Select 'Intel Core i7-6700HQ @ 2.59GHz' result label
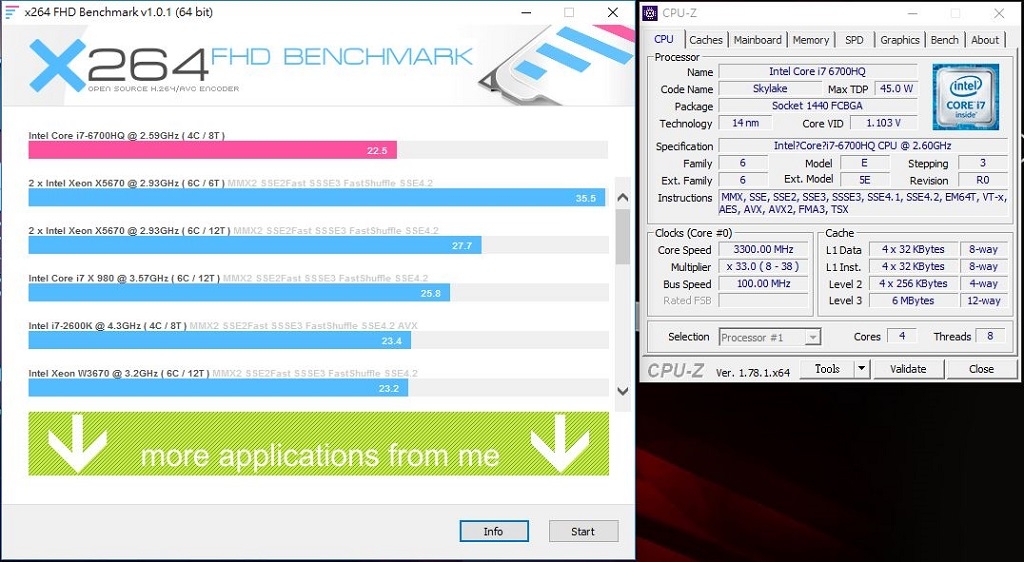The height and width of the screenshot is (562, 1024). (x=126, y=136)
